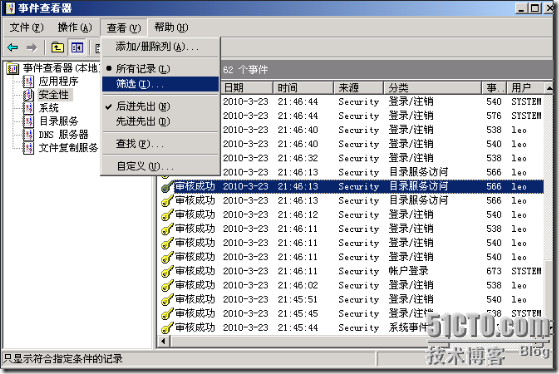The height and width of the screenshot is (374, 559).
Task: Click key icon of the 21:46:12 event
Action: coord(167,215)
